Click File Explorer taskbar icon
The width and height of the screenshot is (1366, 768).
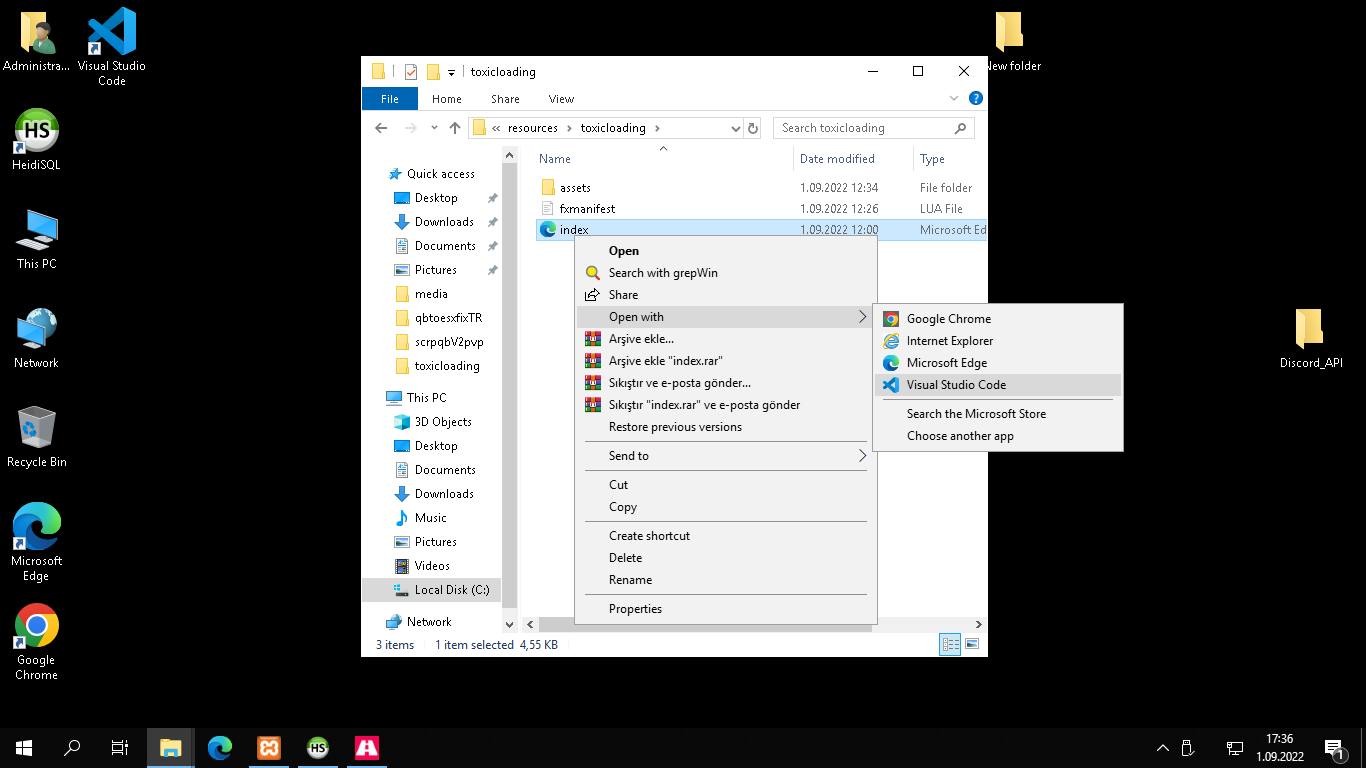[171, 747]
